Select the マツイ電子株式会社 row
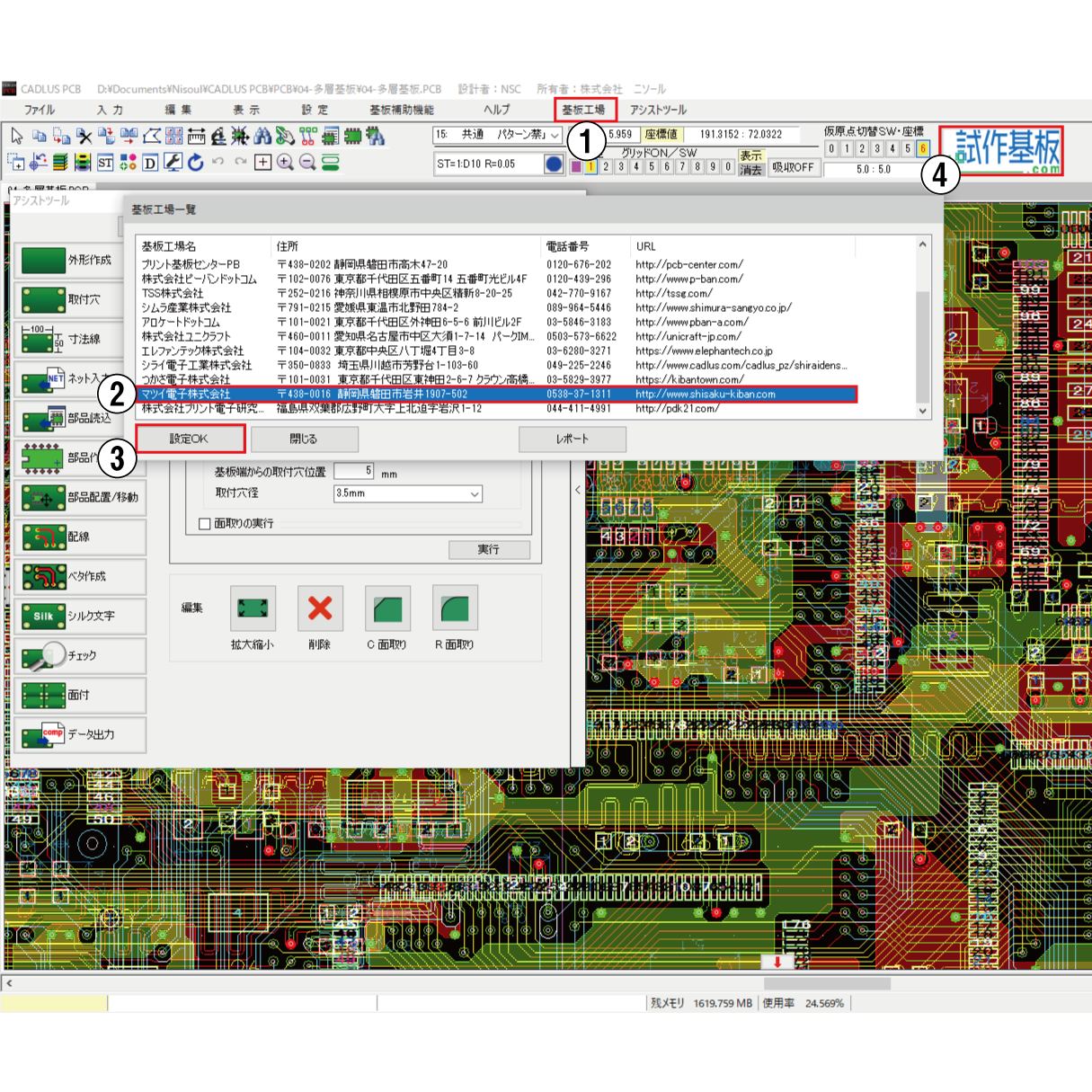Viewport: 1092px width, 1092px height. coord(496,394)
